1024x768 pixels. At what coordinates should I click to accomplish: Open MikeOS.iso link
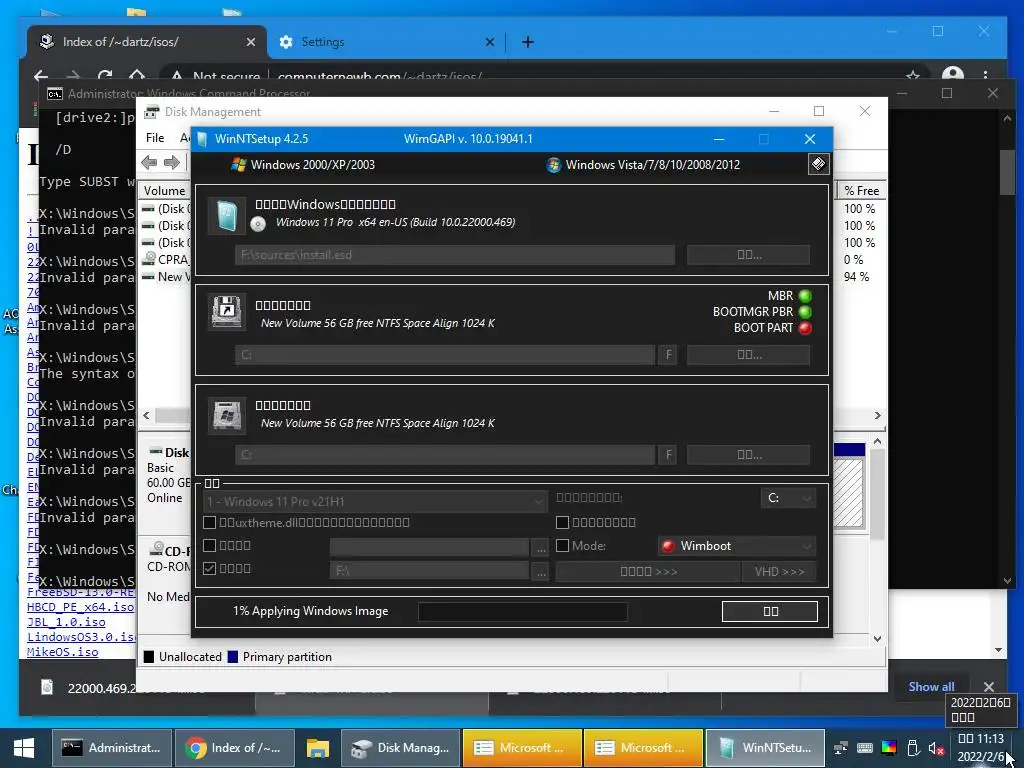[x=63, y=652]
